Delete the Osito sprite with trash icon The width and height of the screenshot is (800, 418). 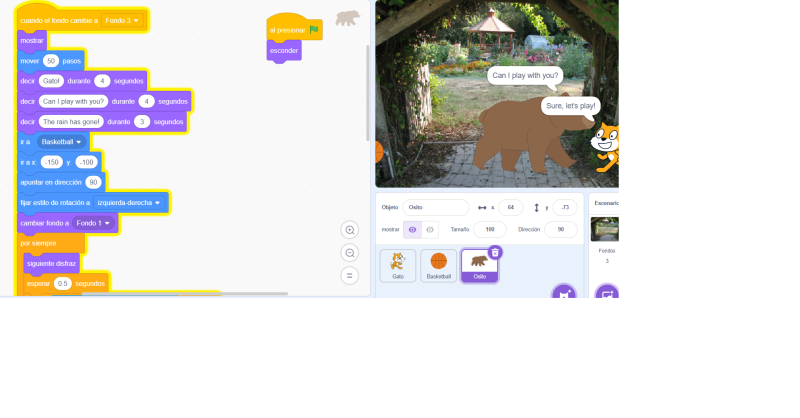495,253
